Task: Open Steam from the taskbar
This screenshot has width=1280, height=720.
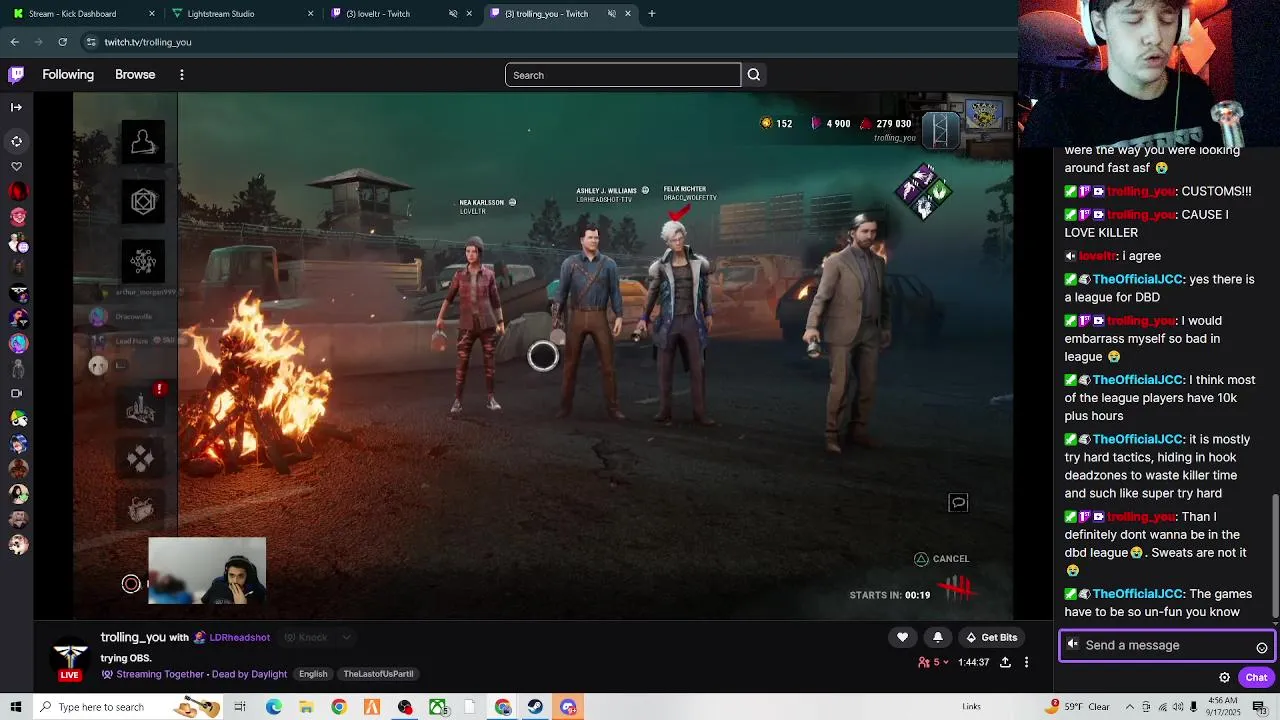Action: point(536,707)
